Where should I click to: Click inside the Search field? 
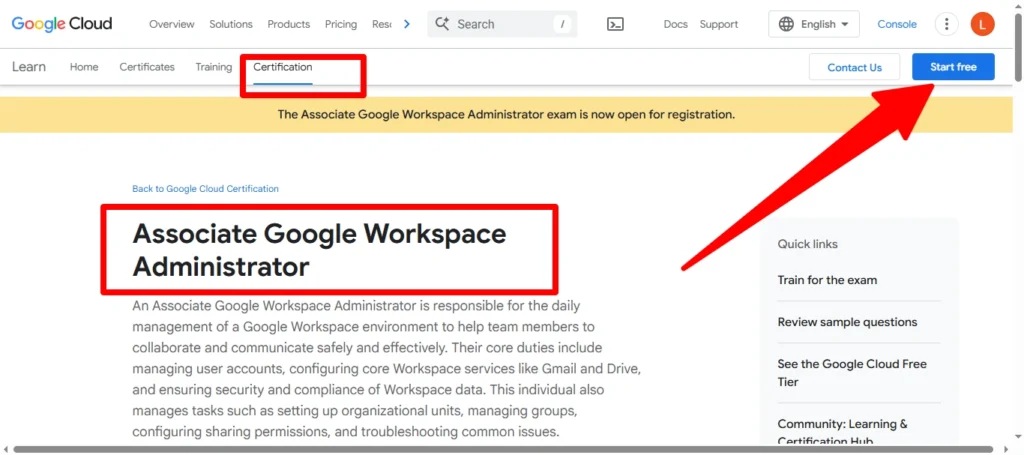tap(502, 24)
